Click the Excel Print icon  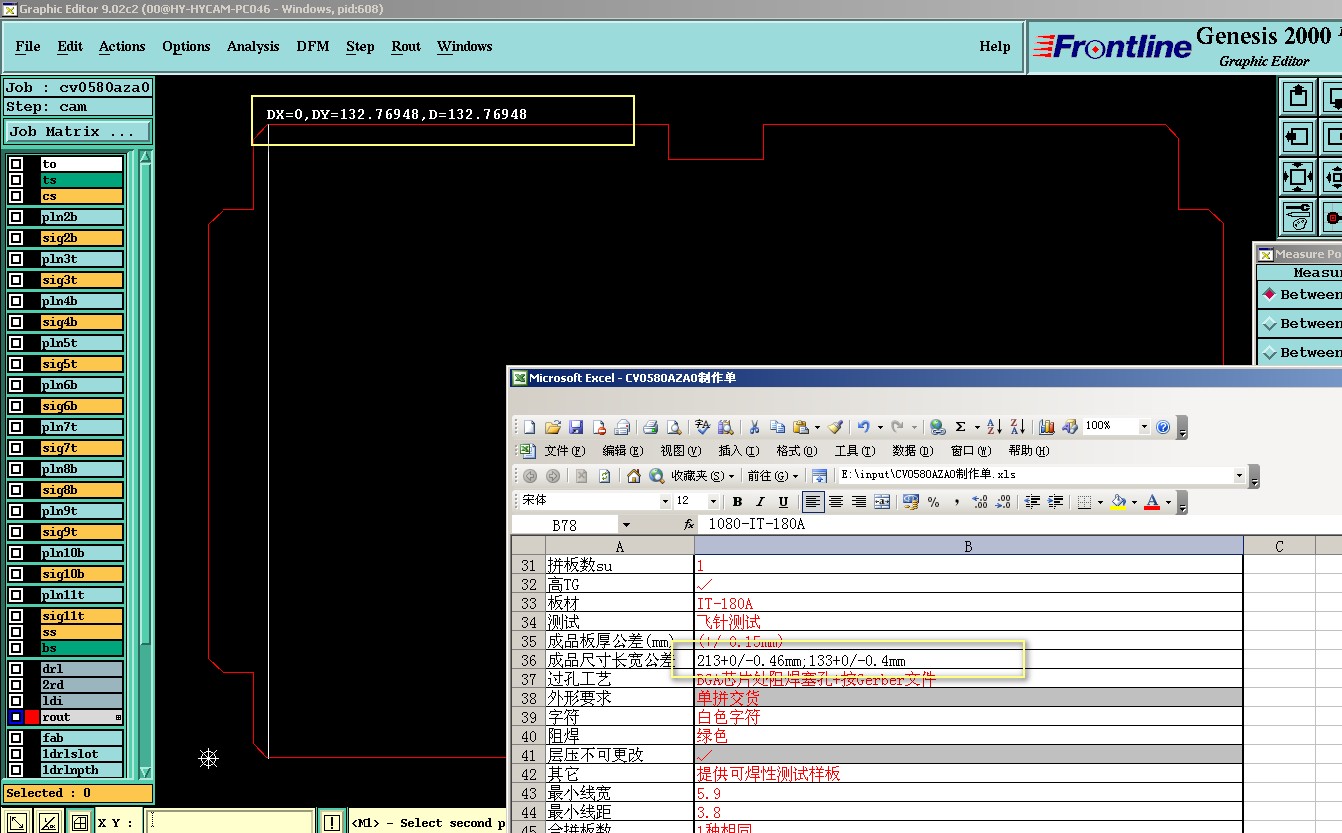(650, 427)
